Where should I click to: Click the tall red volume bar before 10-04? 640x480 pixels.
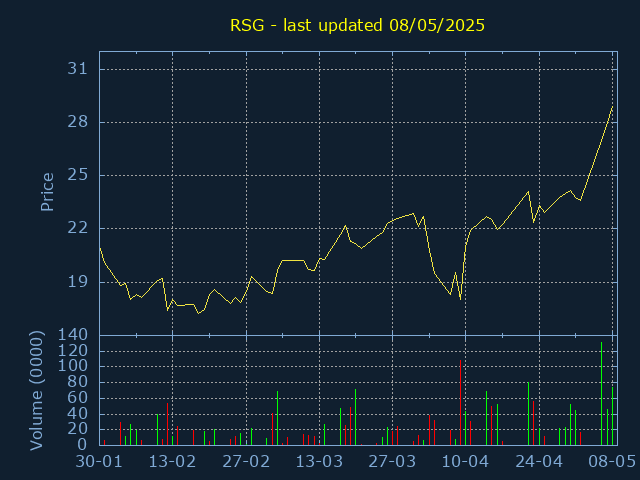[x=460, y=402]
